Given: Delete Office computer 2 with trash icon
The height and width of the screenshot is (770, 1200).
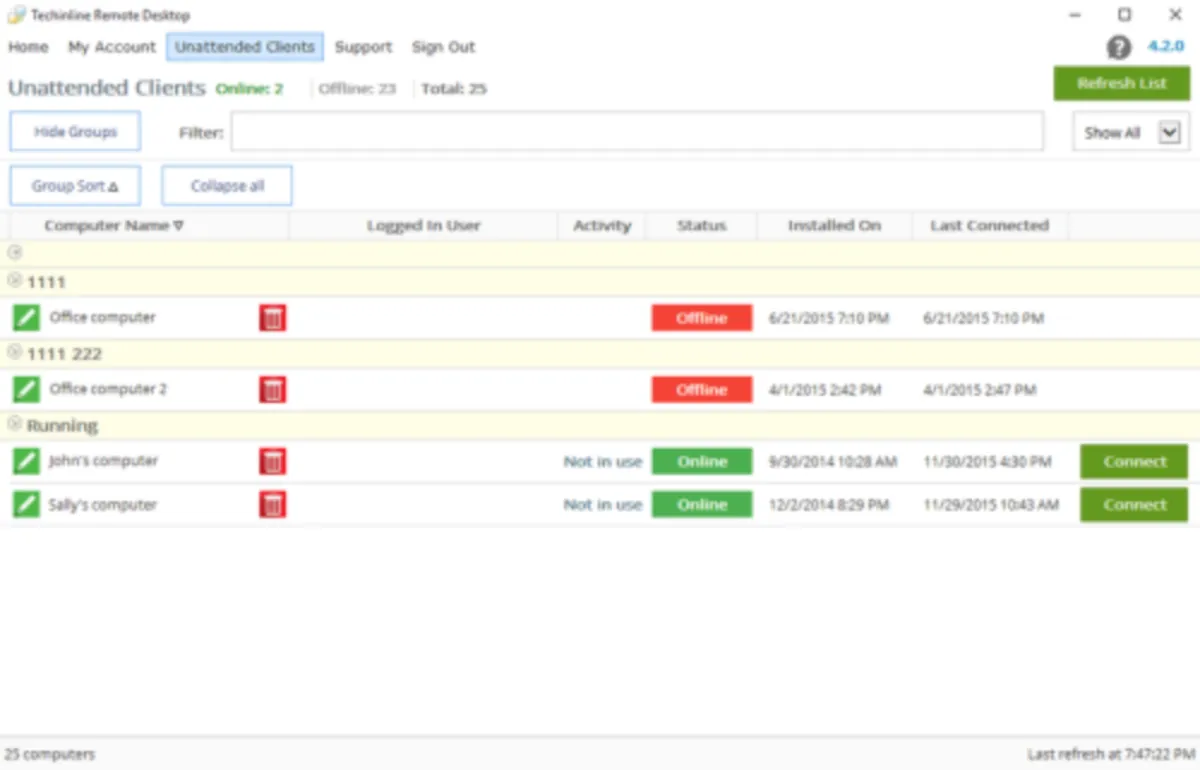Looking at the screenshot, I should tap(273, 389).
